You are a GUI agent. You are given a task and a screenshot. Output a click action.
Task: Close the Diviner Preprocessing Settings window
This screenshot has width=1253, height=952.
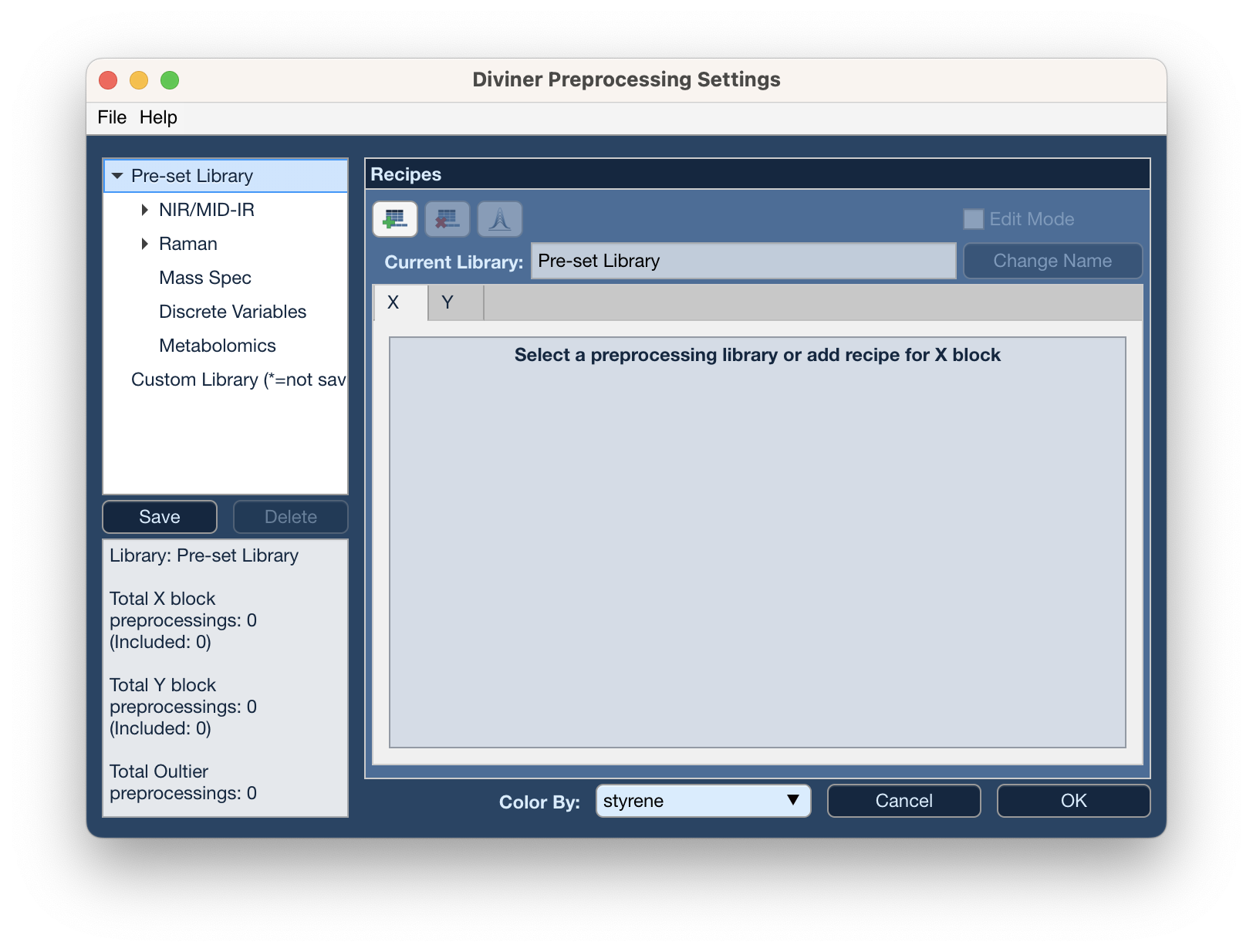(x=108, y=80)
